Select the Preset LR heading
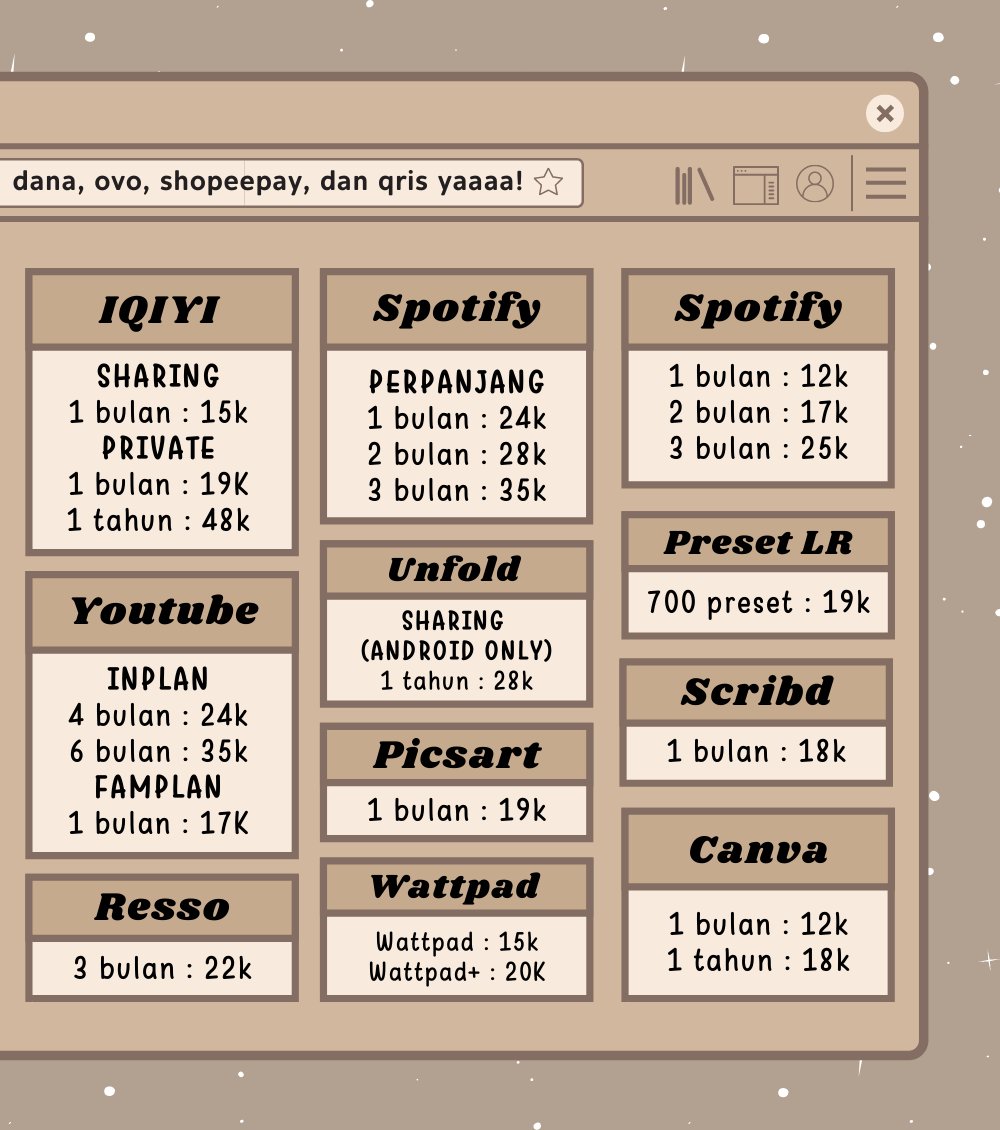Viewport: 1000px width, 1130px height. coord(758,543)
